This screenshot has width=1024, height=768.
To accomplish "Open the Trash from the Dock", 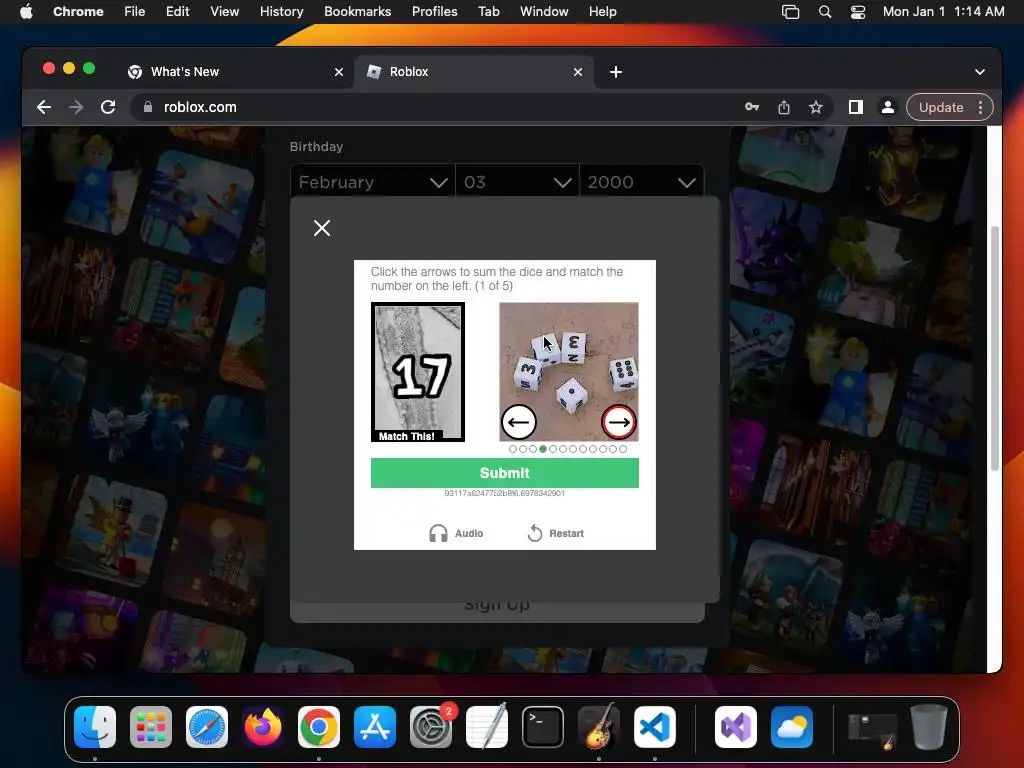I will 929,726.
